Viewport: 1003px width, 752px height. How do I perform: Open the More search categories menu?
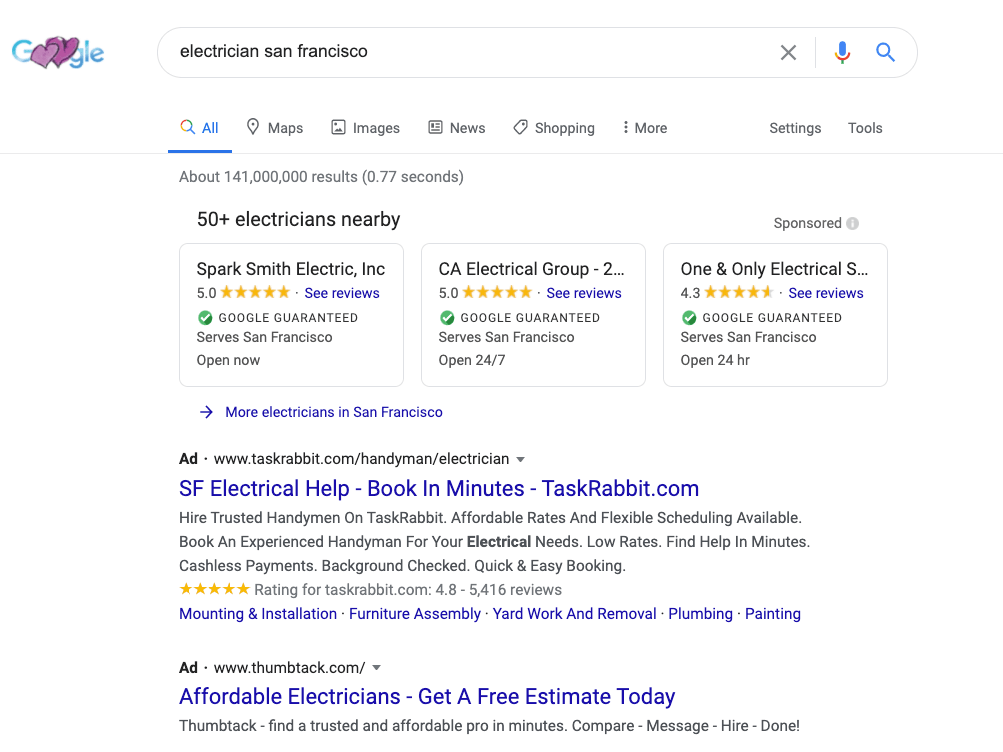[644, 128]
